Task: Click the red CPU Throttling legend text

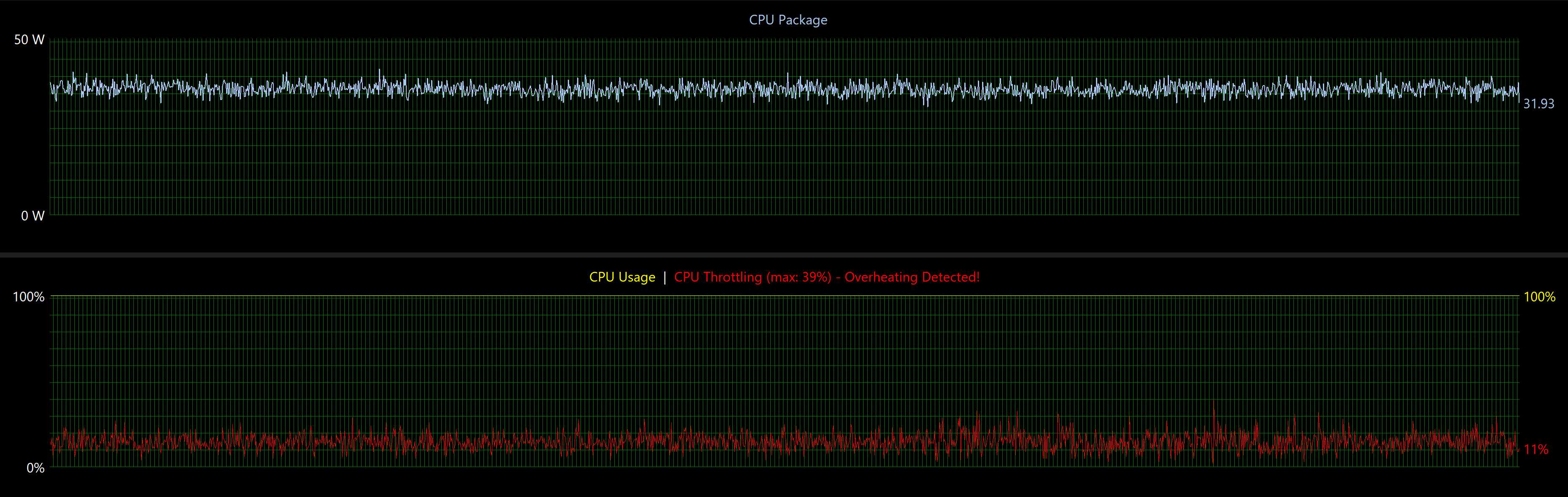Action: (752, 277)
